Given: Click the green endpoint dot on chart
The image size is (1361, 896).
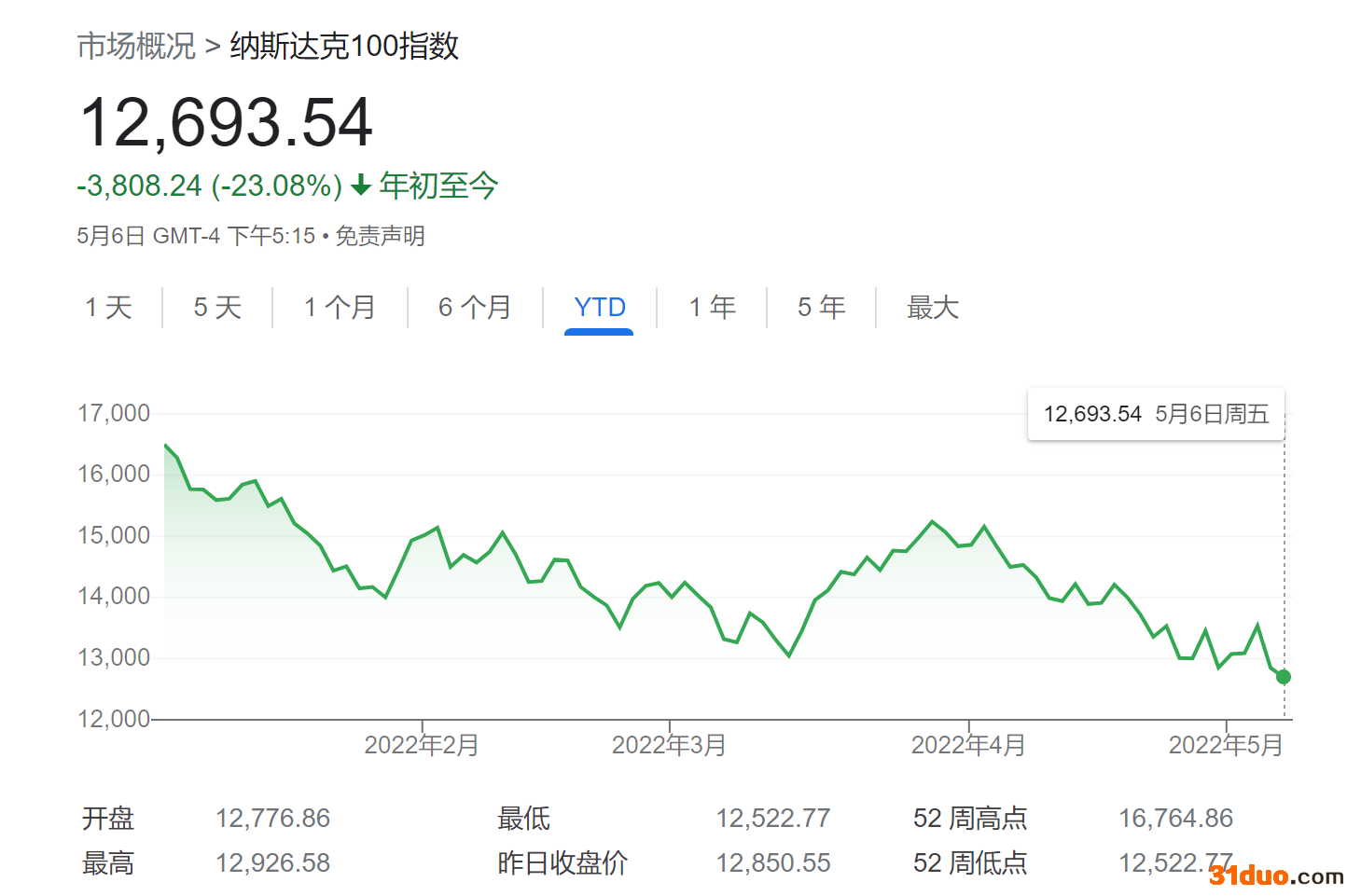Looking at the screenshot, I should coord(1284,677).
